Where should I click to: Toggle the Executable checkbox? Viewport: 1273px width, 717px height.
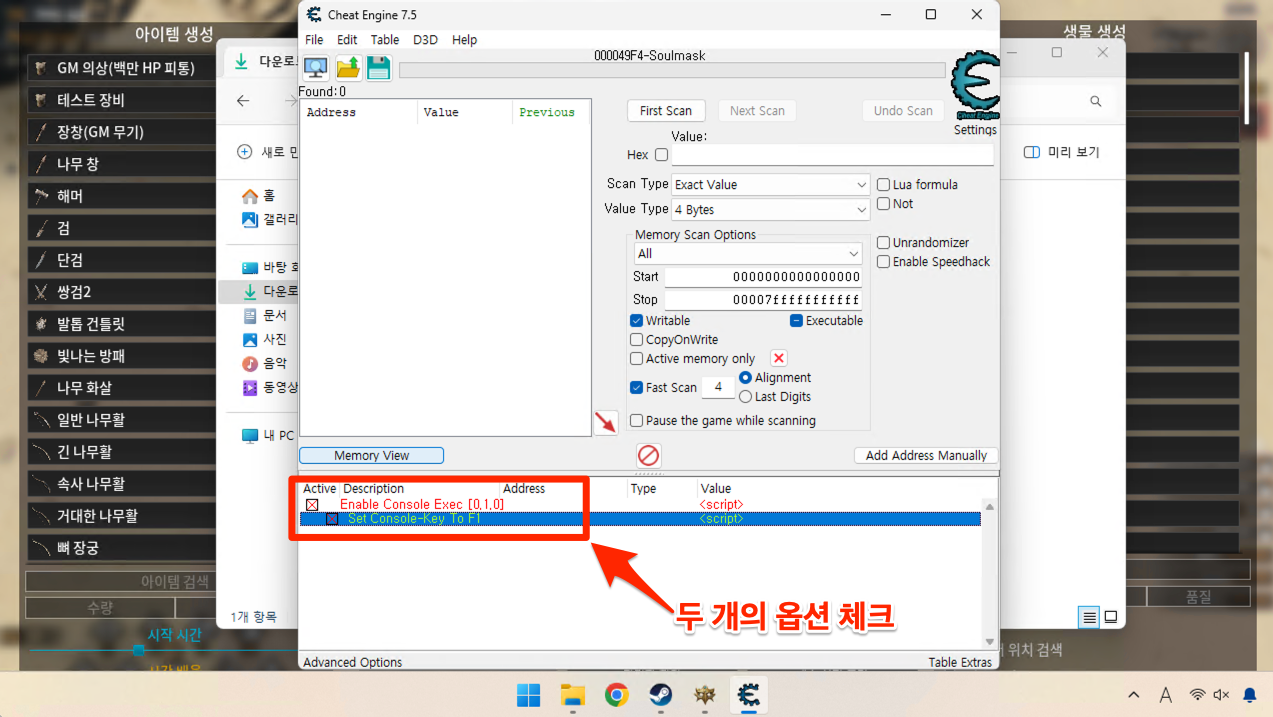(796, 320)
